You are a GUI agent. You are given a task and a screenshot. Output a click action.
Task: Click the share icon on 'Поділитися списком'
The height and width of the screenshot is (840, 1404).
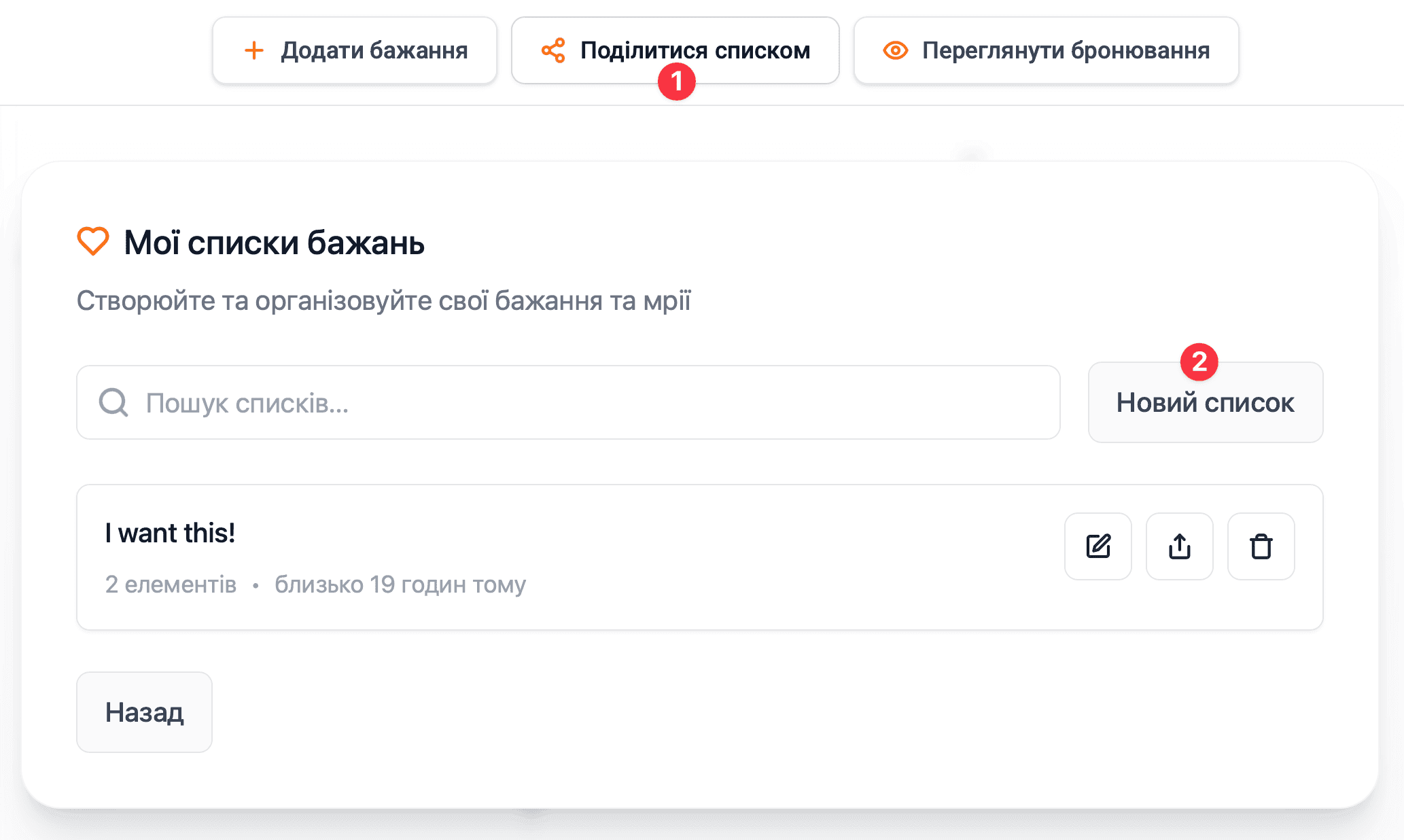tap(553, 50)
